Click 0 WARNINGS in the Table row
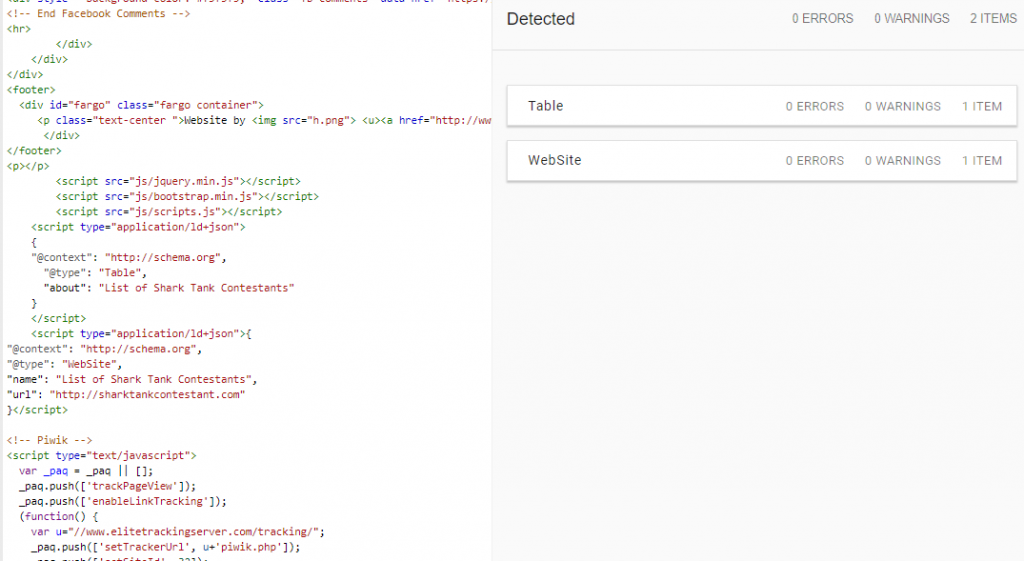 pyautogui.click(x=903, y=106)
